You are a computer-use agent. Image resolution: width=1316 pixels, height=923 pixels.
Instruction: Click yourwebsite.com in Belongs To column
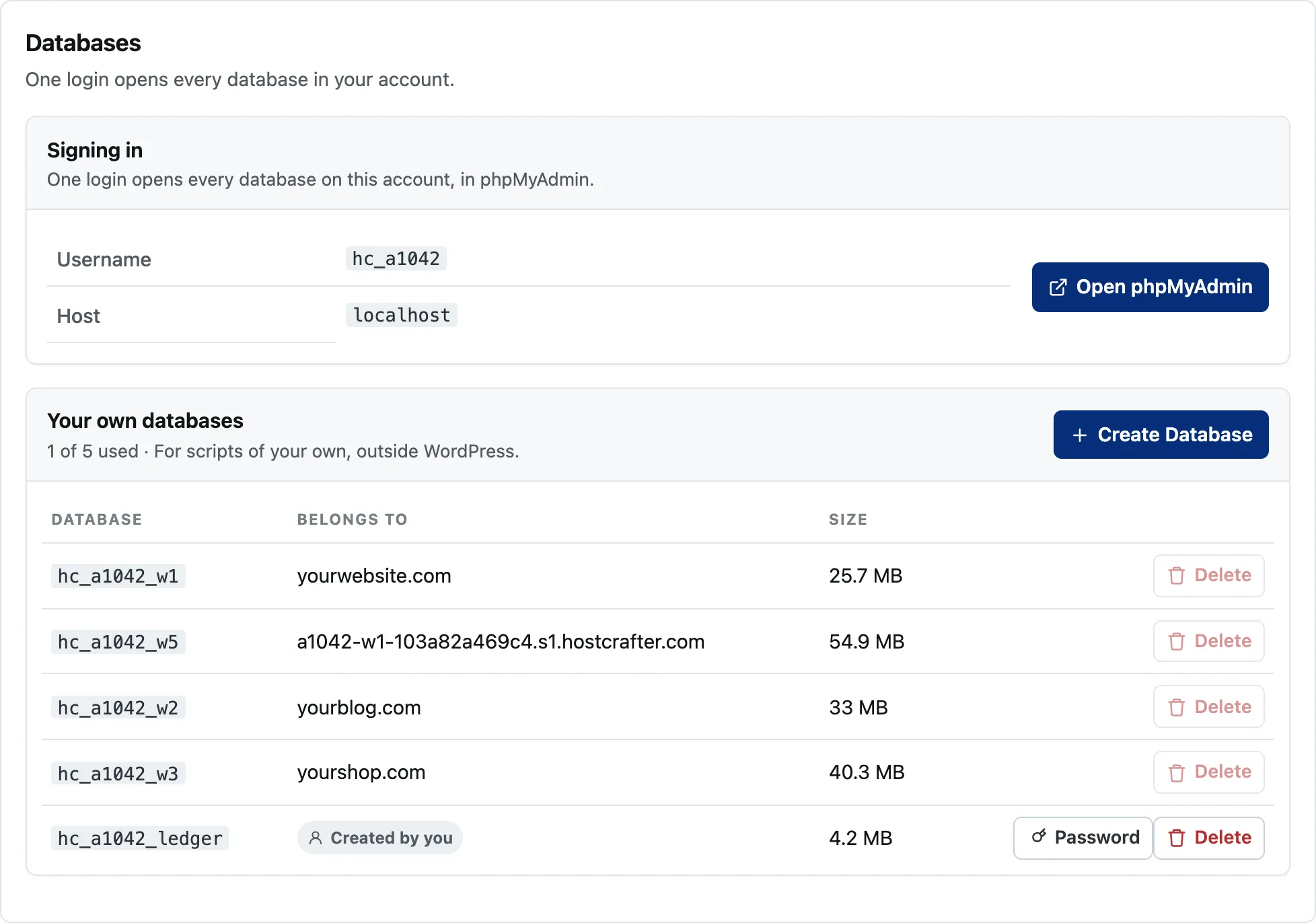pyautogui.click(x=374, y=576)
